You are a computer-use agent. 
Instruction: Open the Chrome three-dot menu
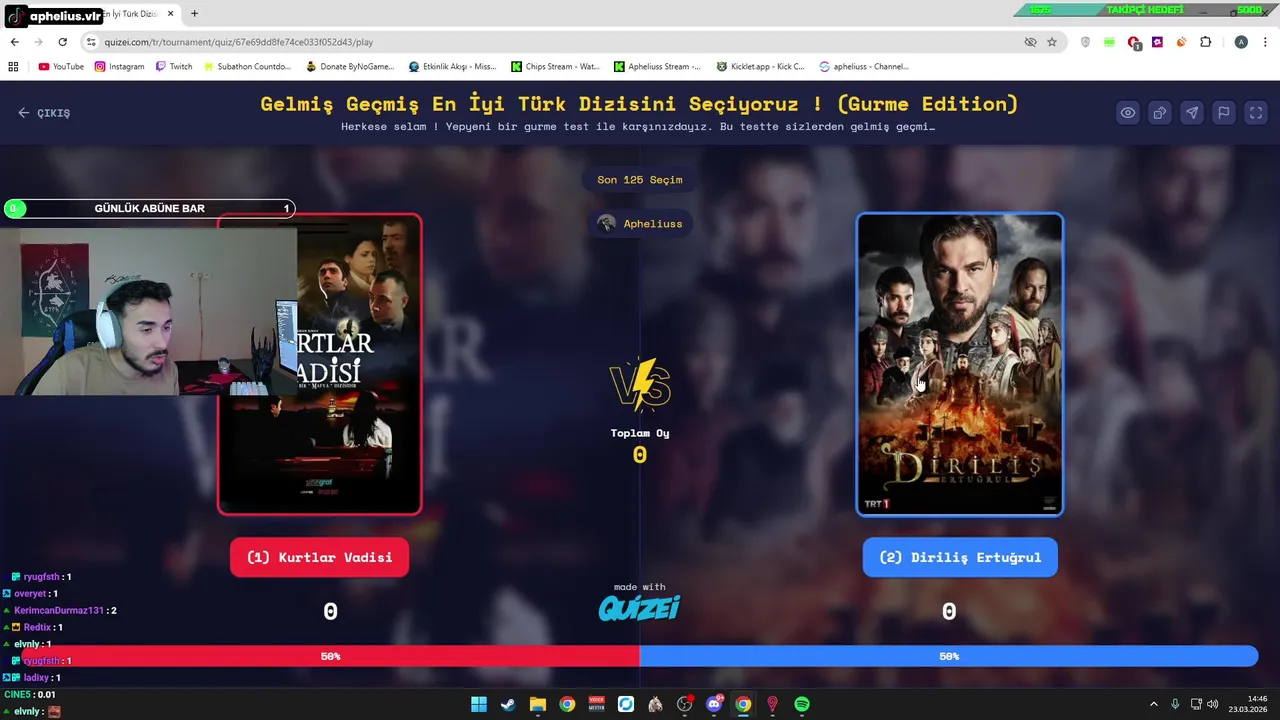pyautogui.click(x=1265, y=42)
